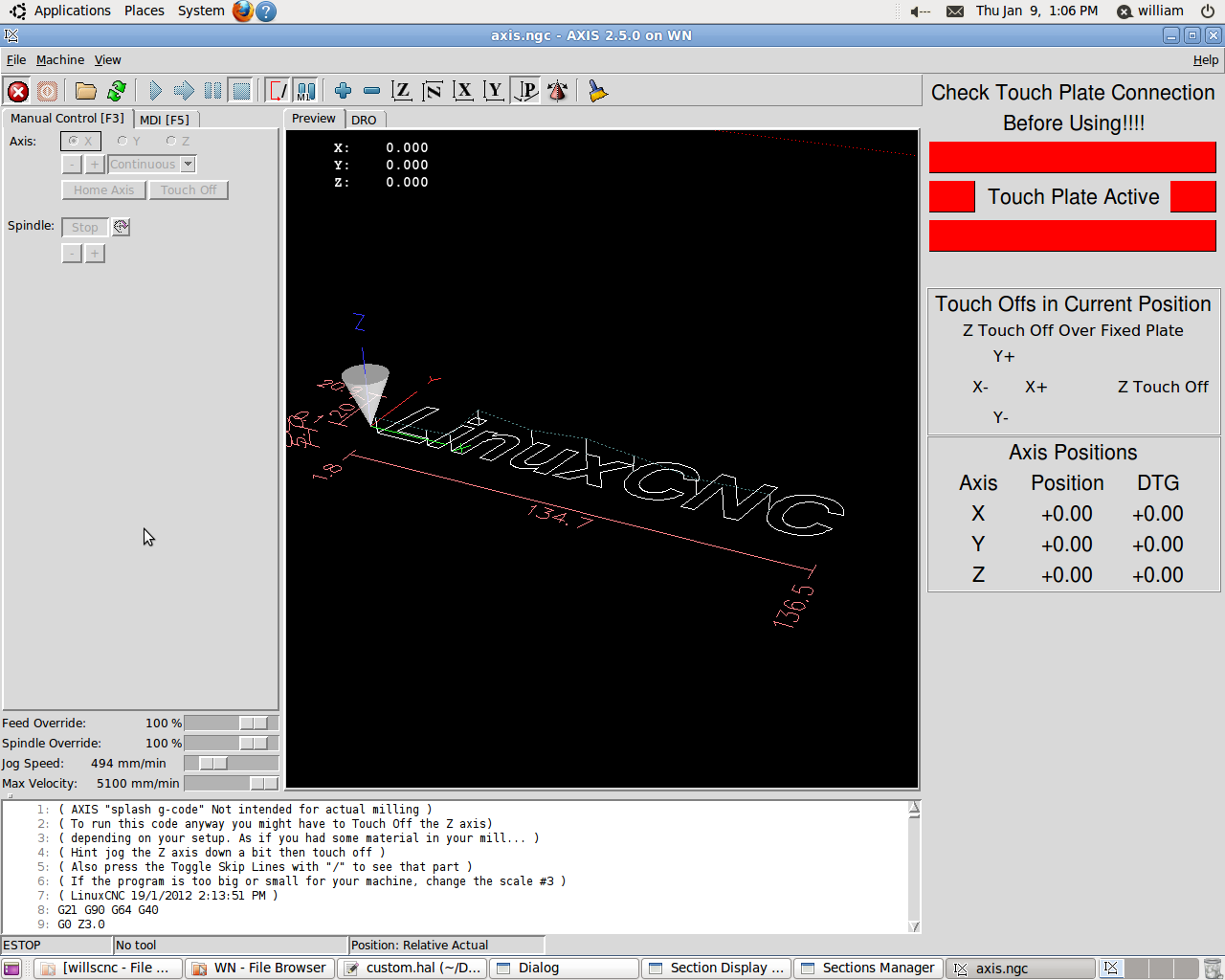Open help icon in top panel
1225x980 pixels.
pos(267,11)
